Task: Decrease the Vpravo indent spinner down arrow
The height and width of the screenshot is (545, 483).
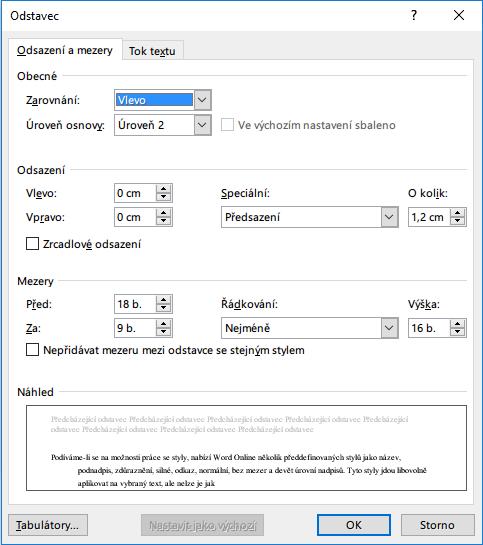Action: point(163,221)
